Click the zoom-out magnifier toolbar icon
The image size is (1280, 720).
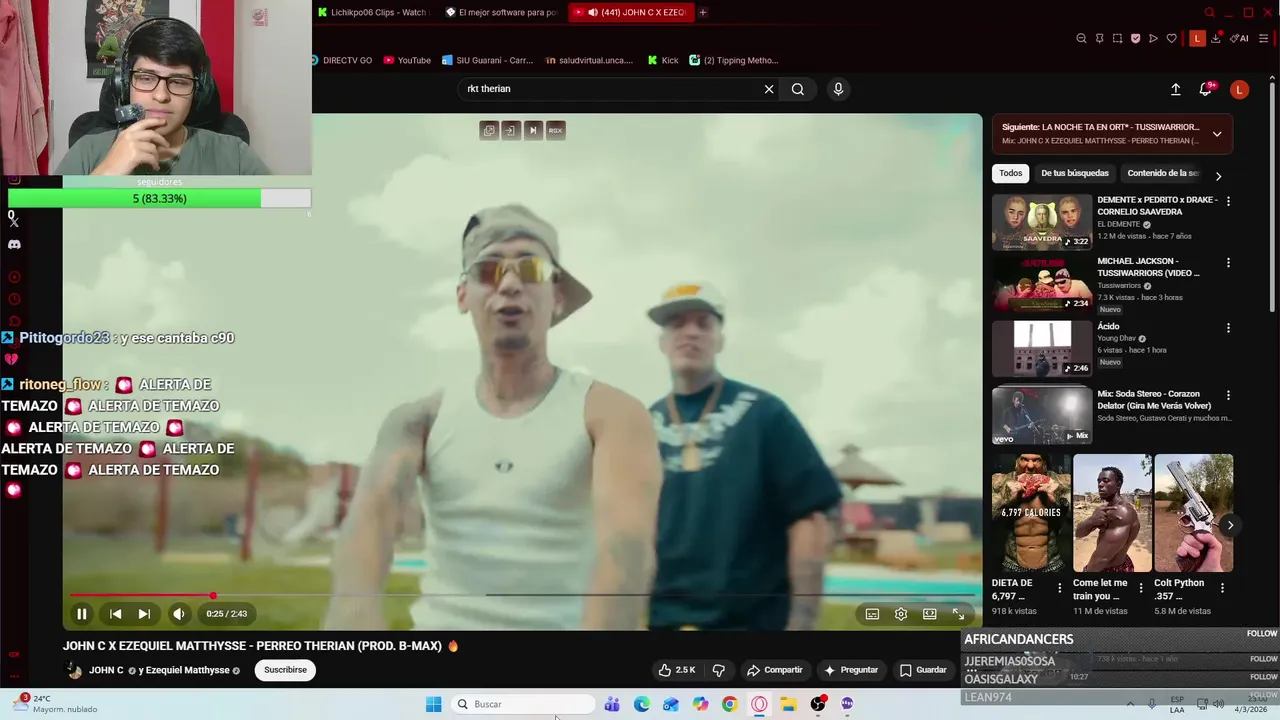[1081, 38]
